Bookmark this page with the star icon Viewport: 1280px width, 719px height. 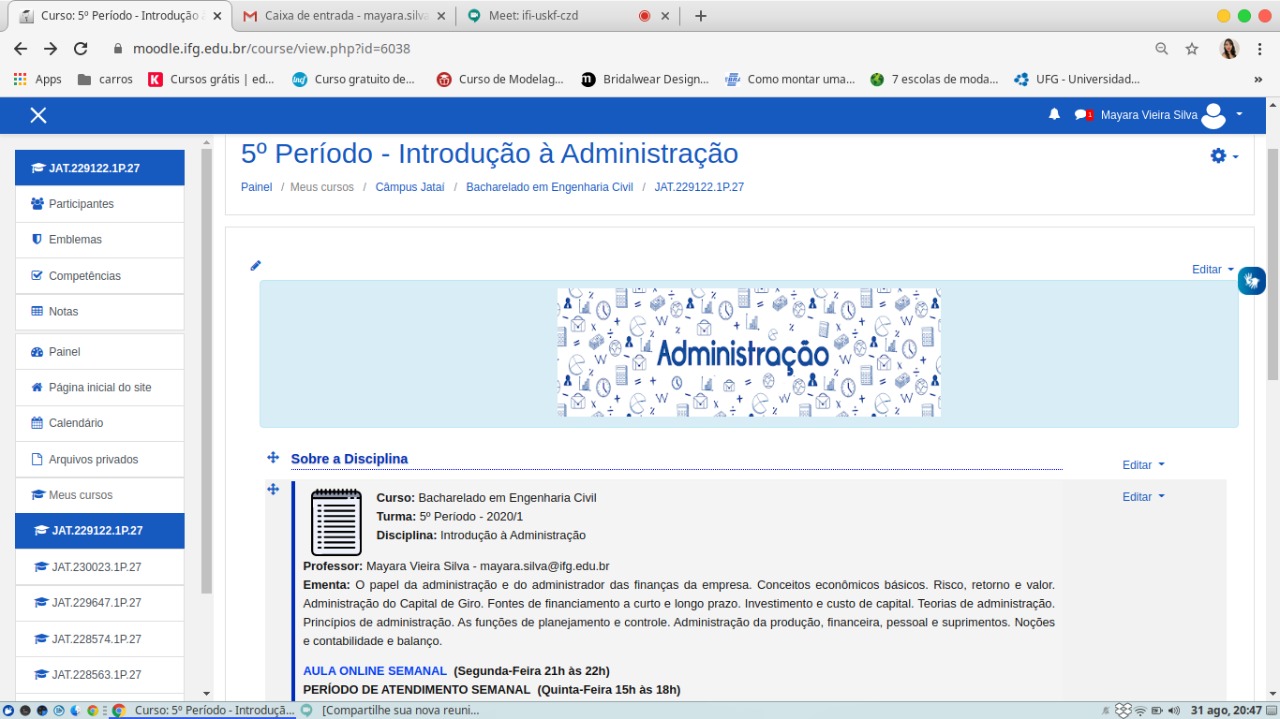pos(1192,49)
